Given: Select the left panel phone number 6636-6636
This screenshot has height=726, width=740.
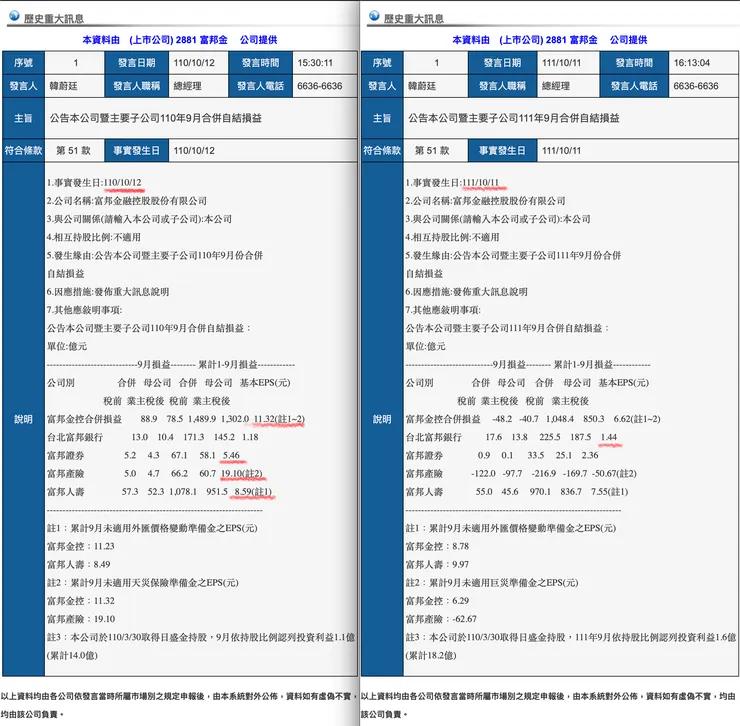Looking at the screenshot, I should coord(320,86).
